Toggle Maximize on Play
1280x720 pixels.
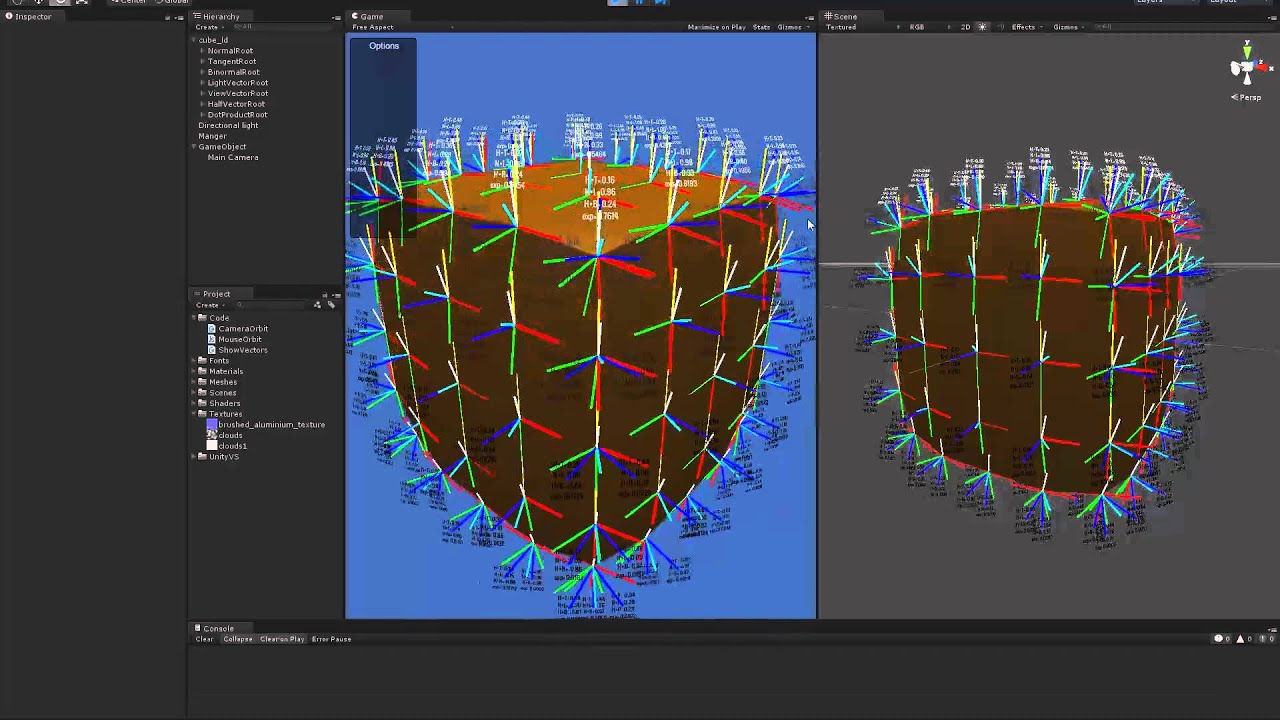click(x=716, y=27)
